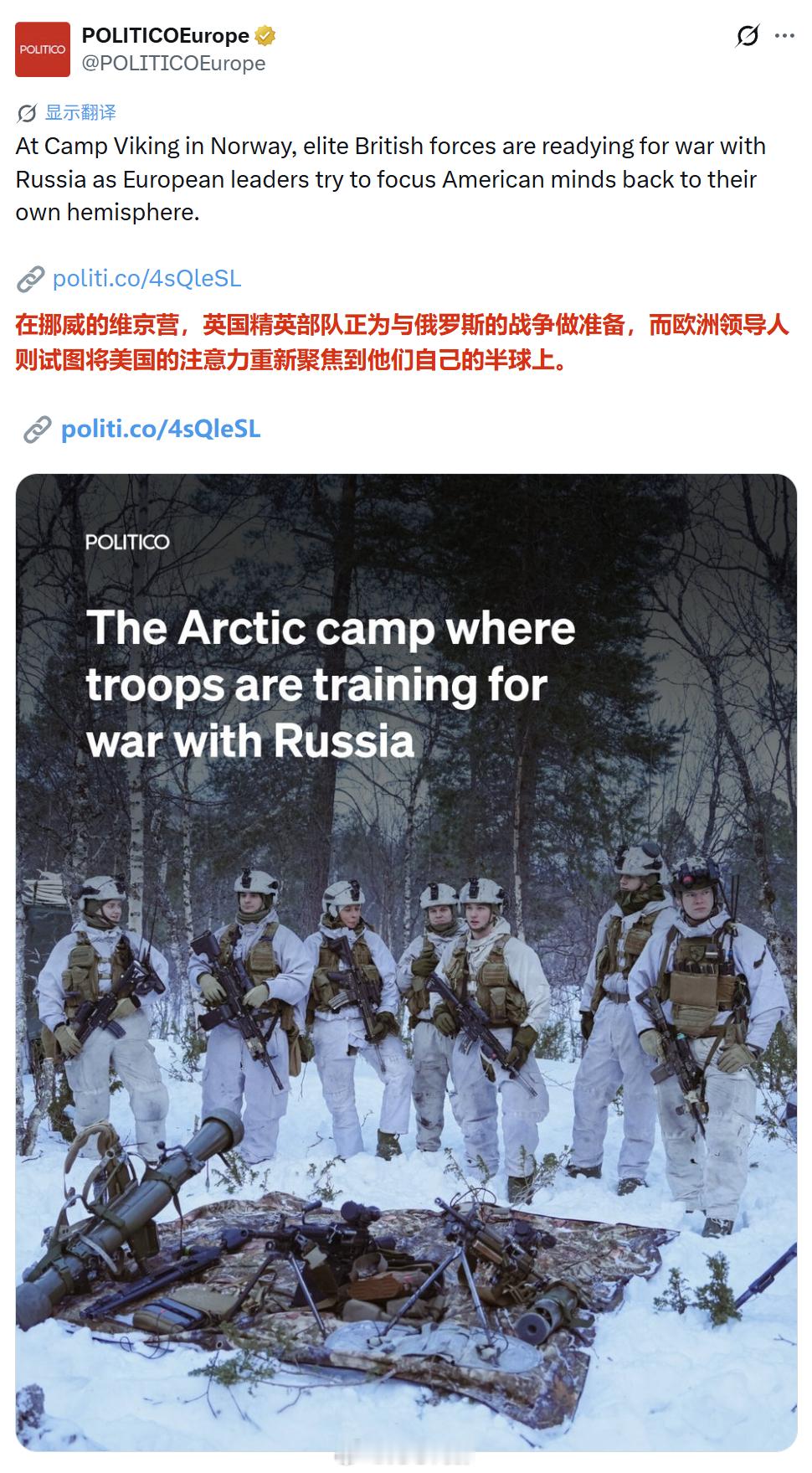Click the gold verified badge next to POLITICOEurope
The image size is (812, 1473).
coord(266,36)
